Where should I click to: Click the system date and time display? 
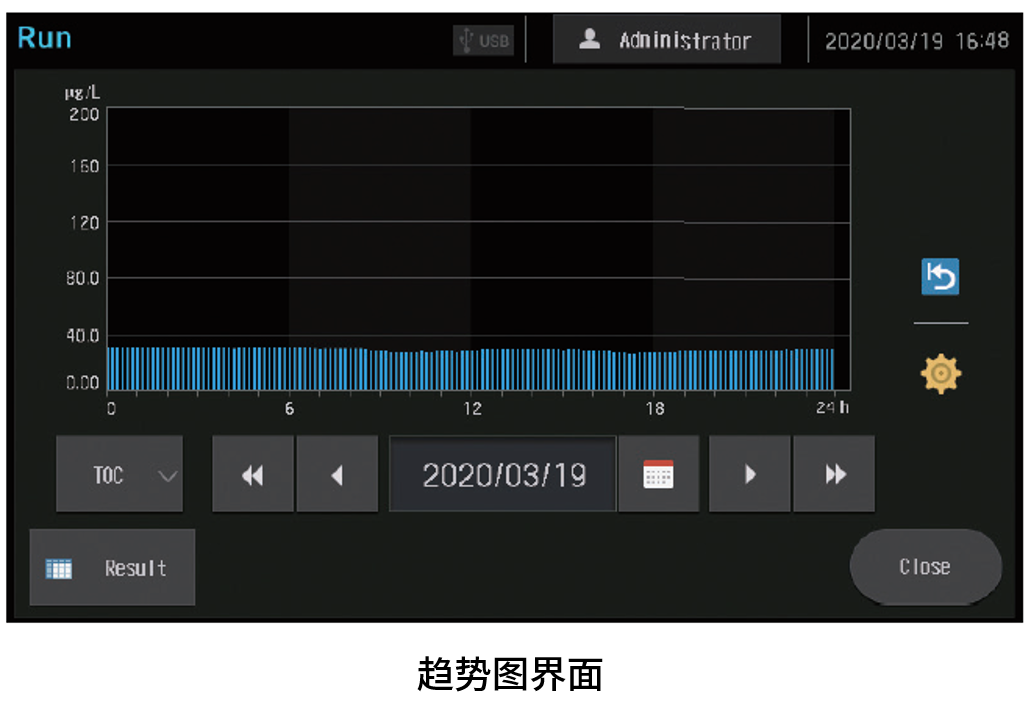(x=916, y=41)
